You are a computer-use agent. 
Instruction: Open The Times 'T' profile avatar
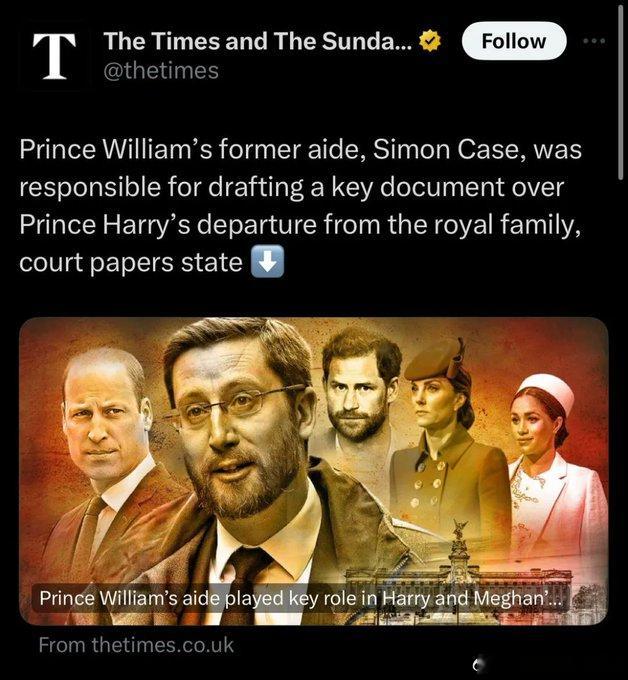[x=55, y=56]
